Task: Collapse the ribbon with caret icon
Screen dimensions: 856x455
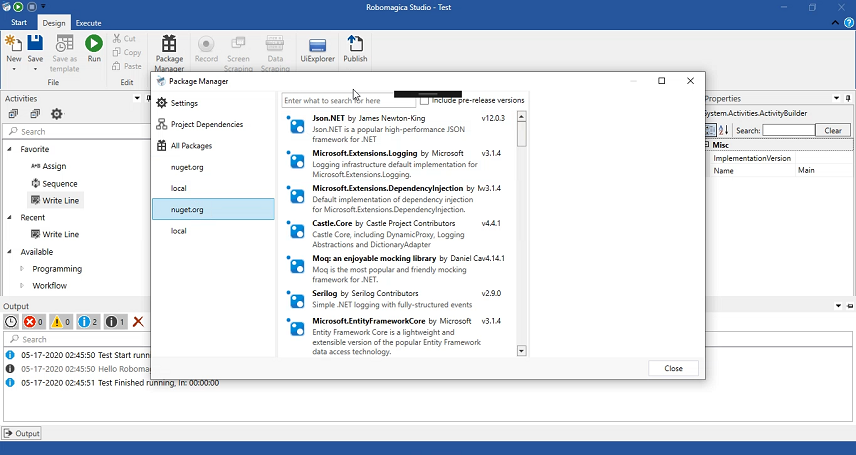Action: tap(835, 22)
